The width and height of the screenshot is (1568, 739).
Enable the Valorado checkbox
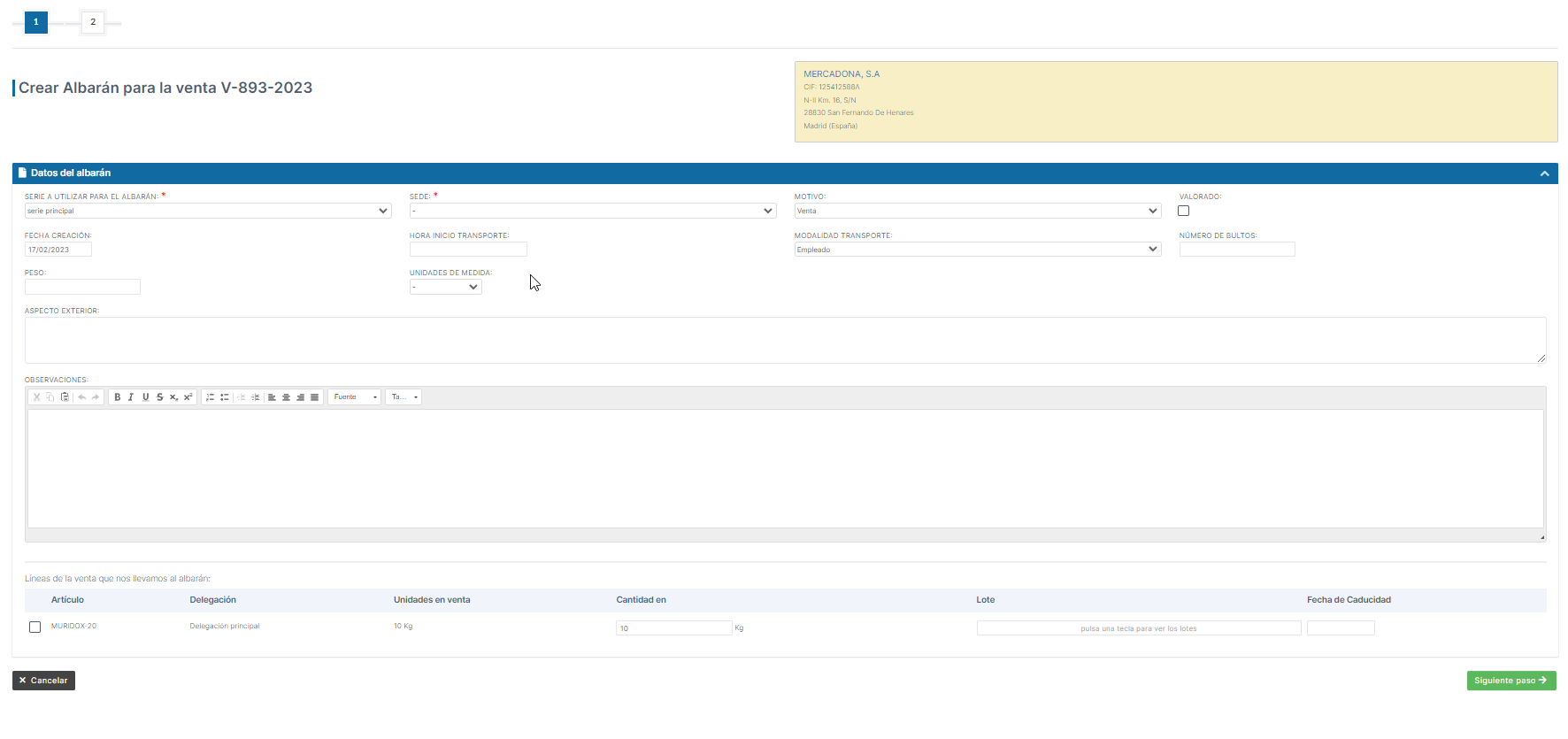[x=1183, y=211]
